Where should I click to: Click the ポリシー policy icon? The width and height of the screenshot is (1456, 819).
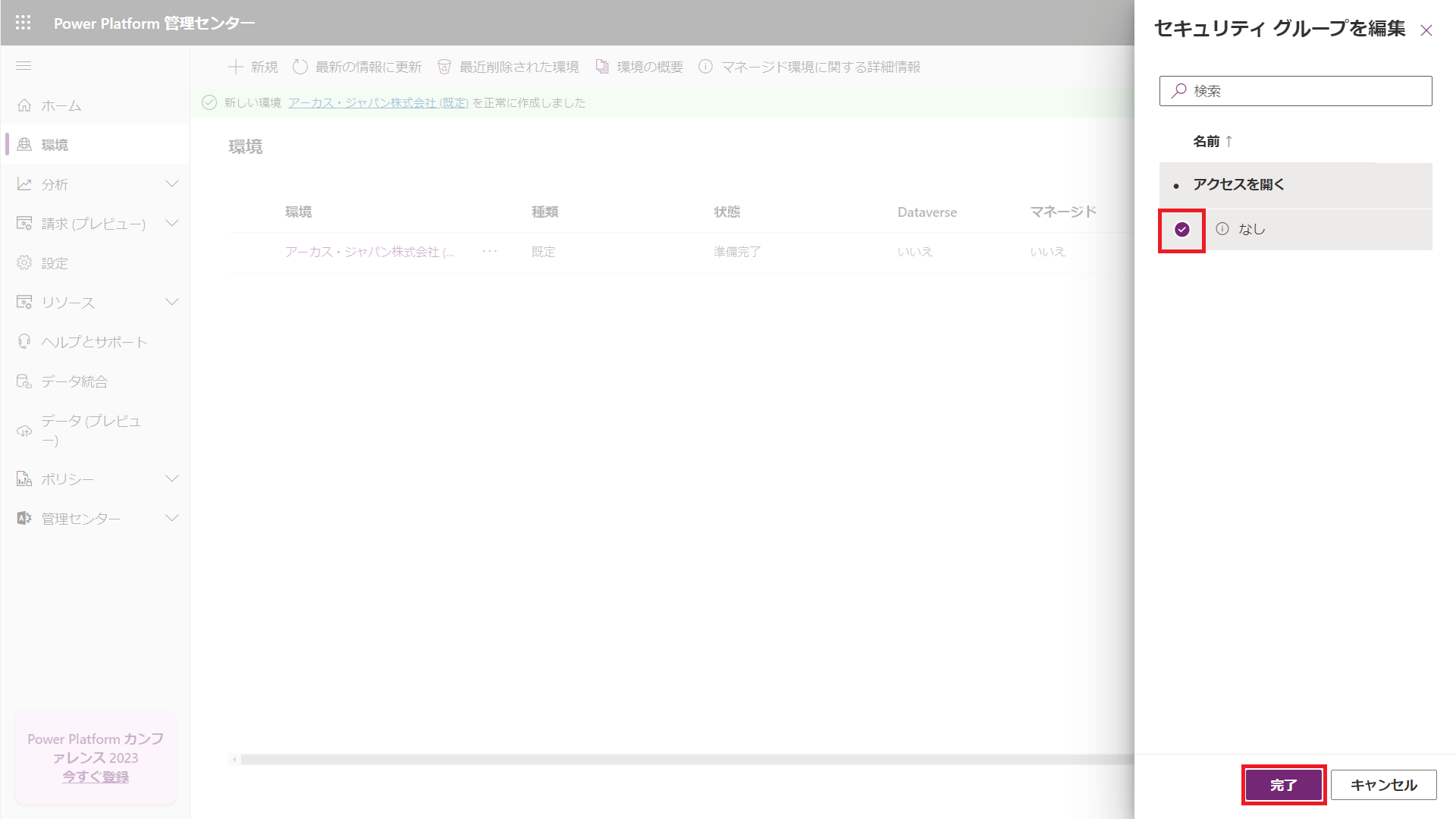coord(24,479)
